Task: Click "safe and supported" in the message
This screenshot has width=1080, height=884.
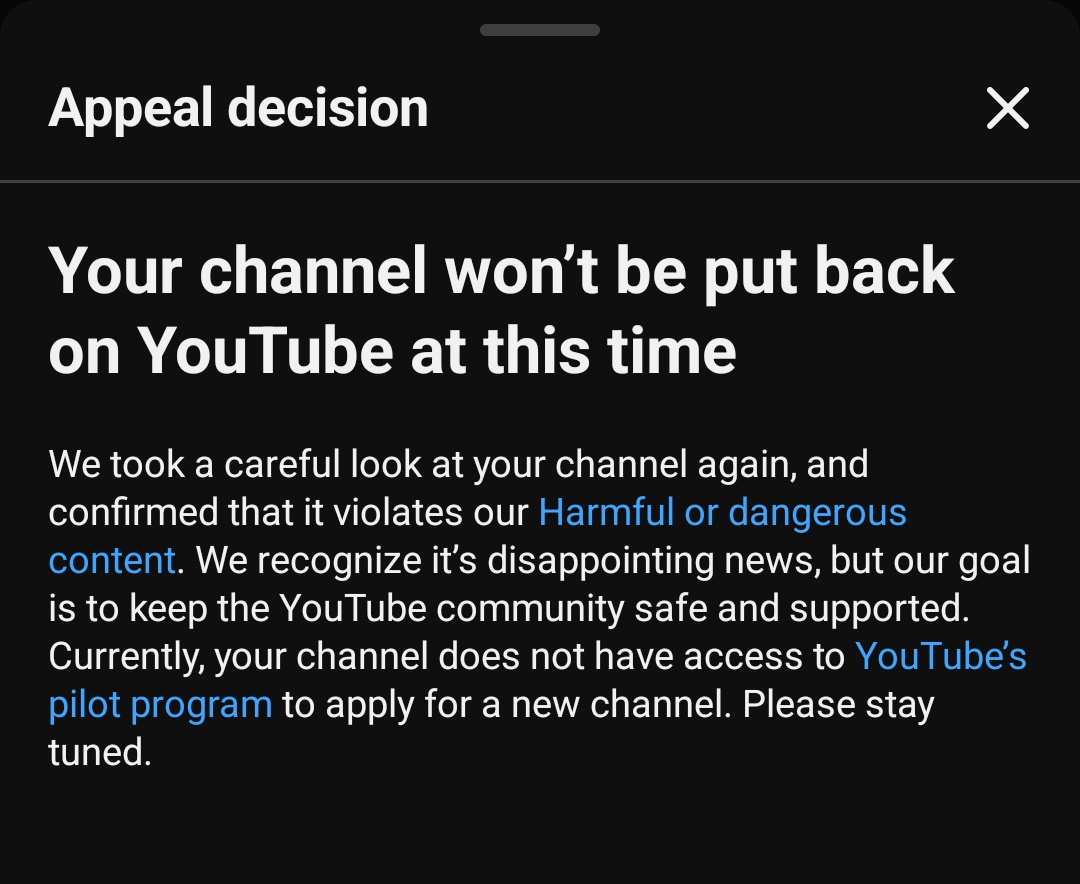Action: pos(760,609)
